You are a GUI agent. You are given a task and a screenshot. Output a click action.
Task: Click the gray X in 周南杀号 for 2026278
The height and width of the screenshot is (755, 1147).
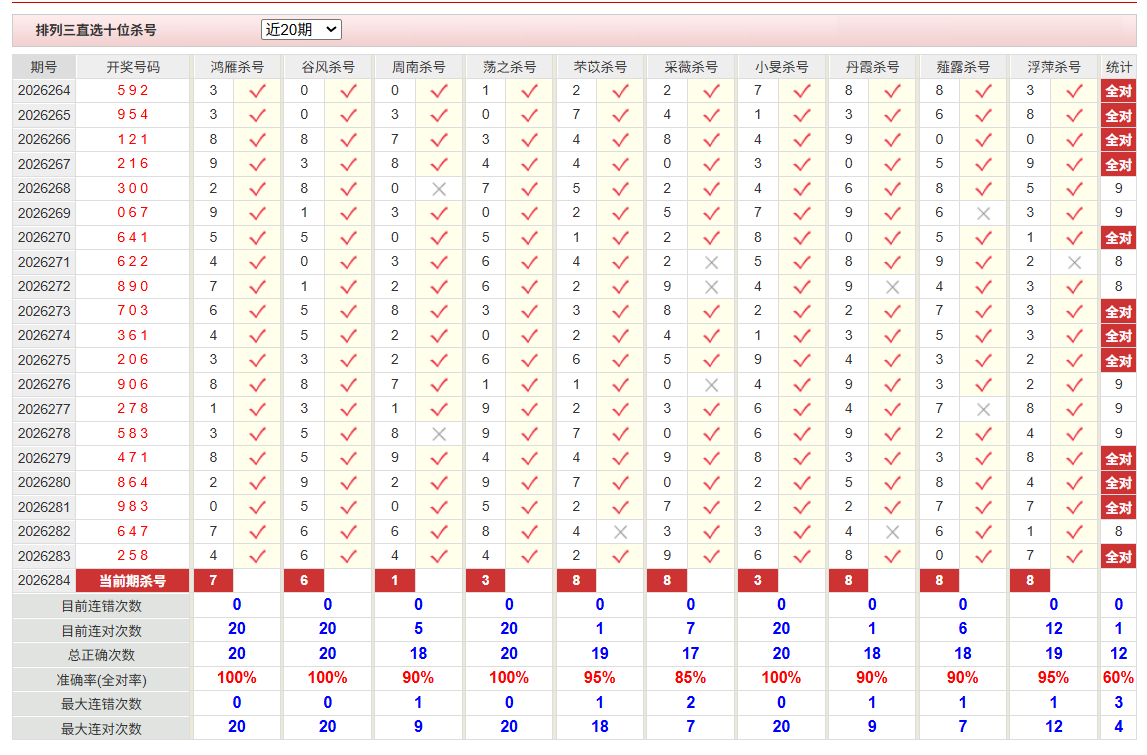[x=439, y=434]
